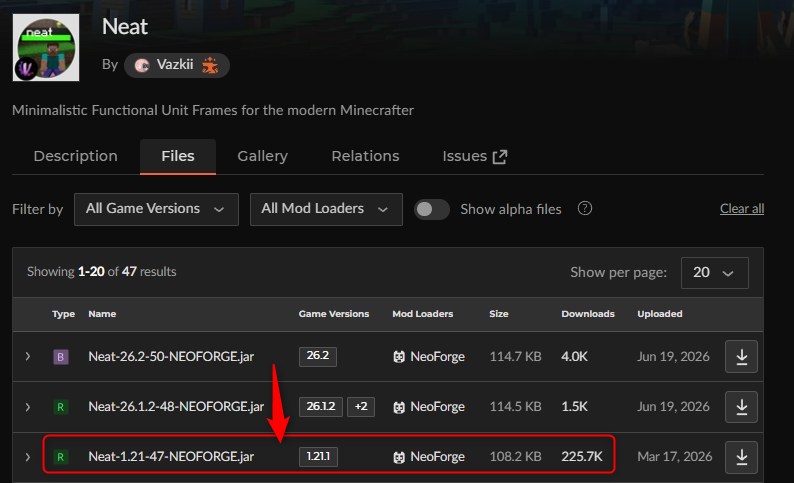Expand the Neat-26.2-50-NEOFORGE.jar row
Image resolution: width=794 pixels, height=483 pixels.
[x=28, y=356]
